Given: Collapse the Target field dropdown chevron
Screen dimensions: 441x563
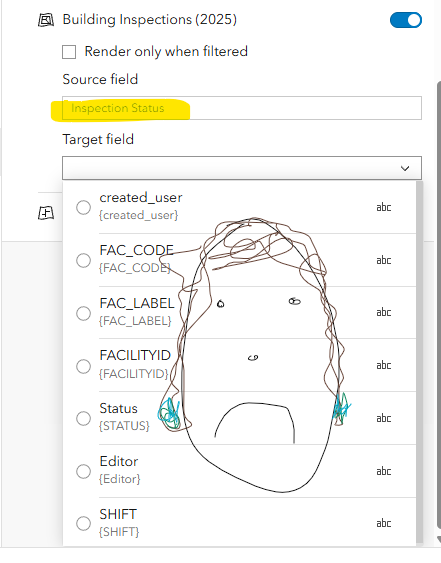Looking at the screenshot, I should (x=405, y=168).
